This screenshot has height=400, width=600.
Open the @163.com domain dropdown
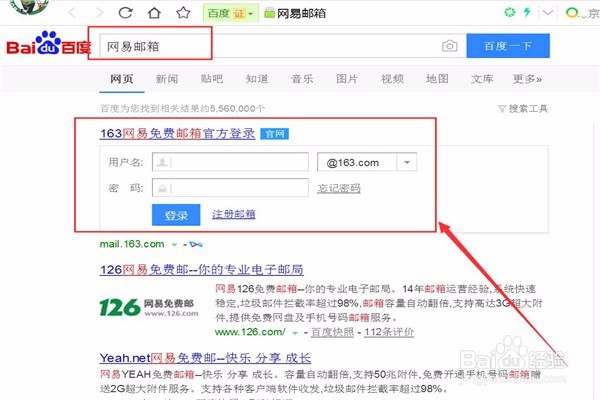point(367,162)
